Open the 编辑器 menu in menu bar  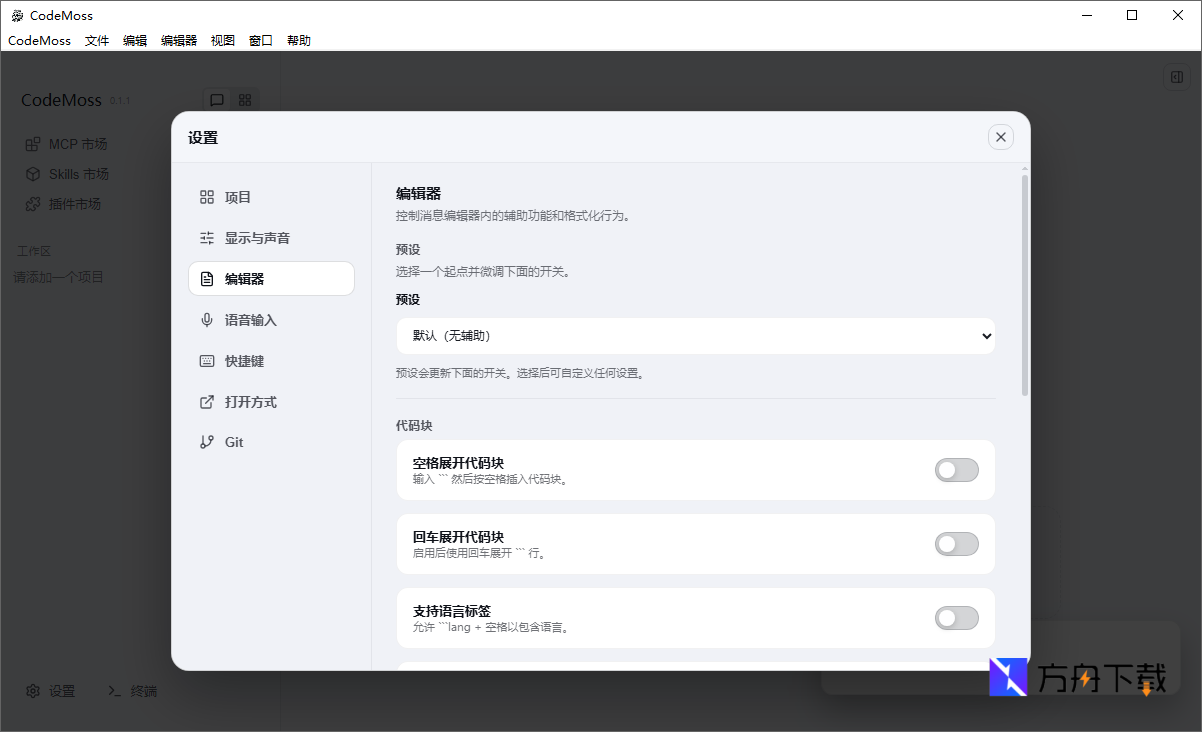click(179, 41)
